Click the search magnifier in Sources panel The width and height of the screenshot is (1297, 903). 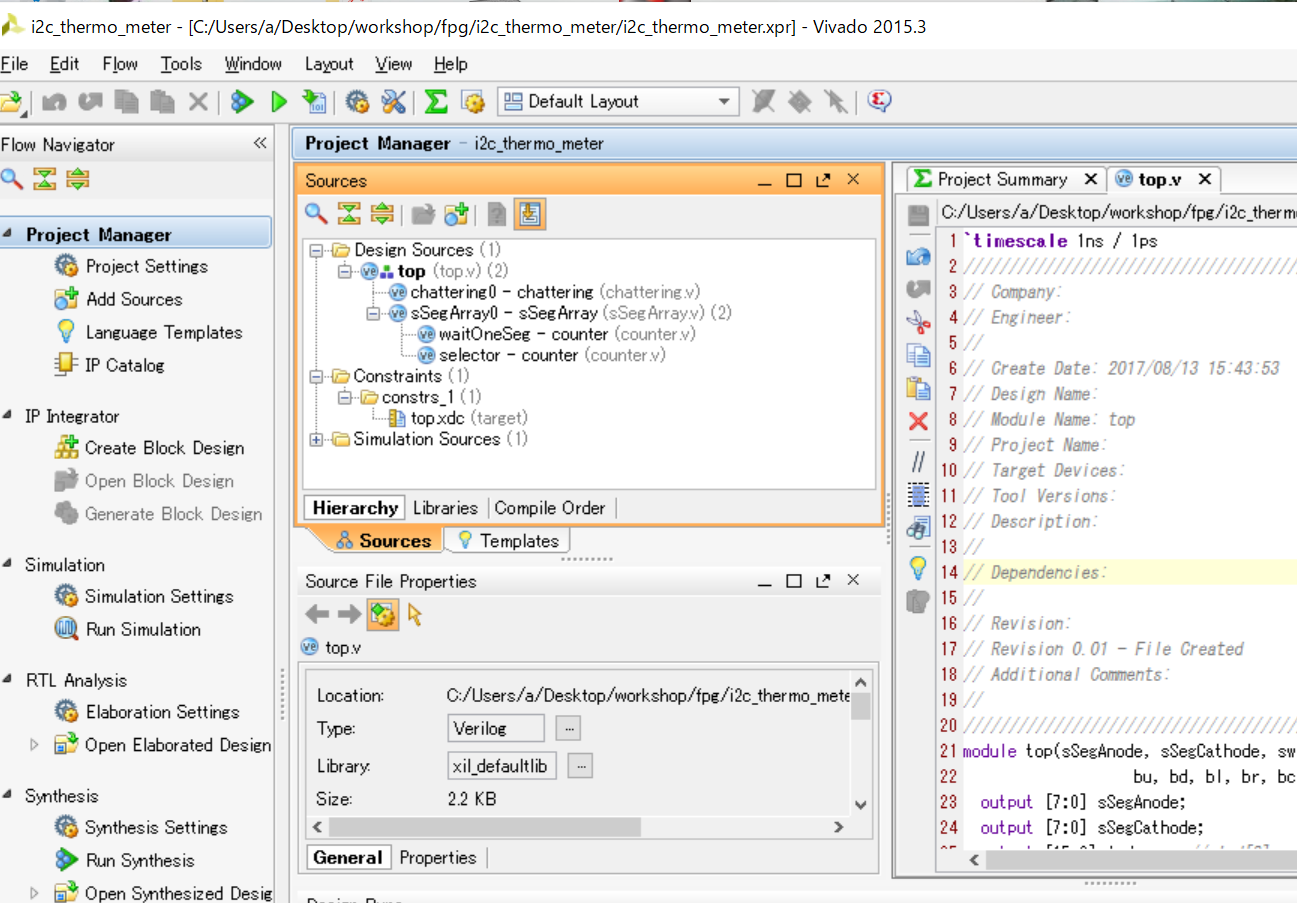(x=316, y=213)
